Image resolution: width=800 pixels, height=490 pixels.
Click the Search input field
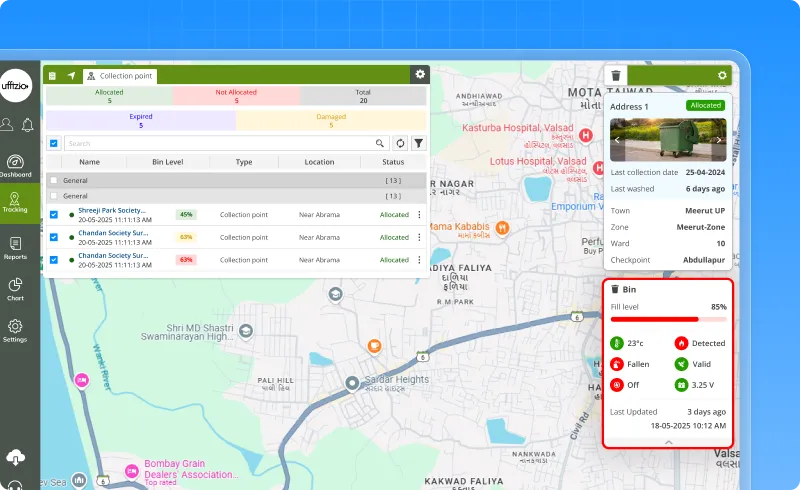coord(220,143)
